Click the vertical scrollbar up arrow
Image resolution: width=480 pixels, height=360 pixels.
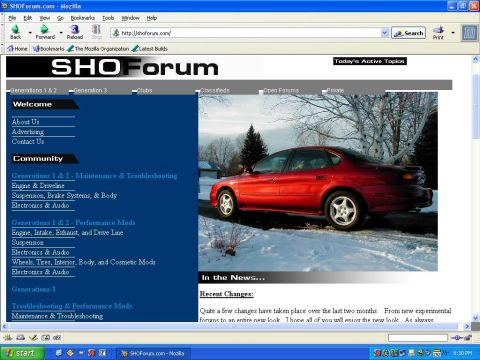tap(476, 59)
